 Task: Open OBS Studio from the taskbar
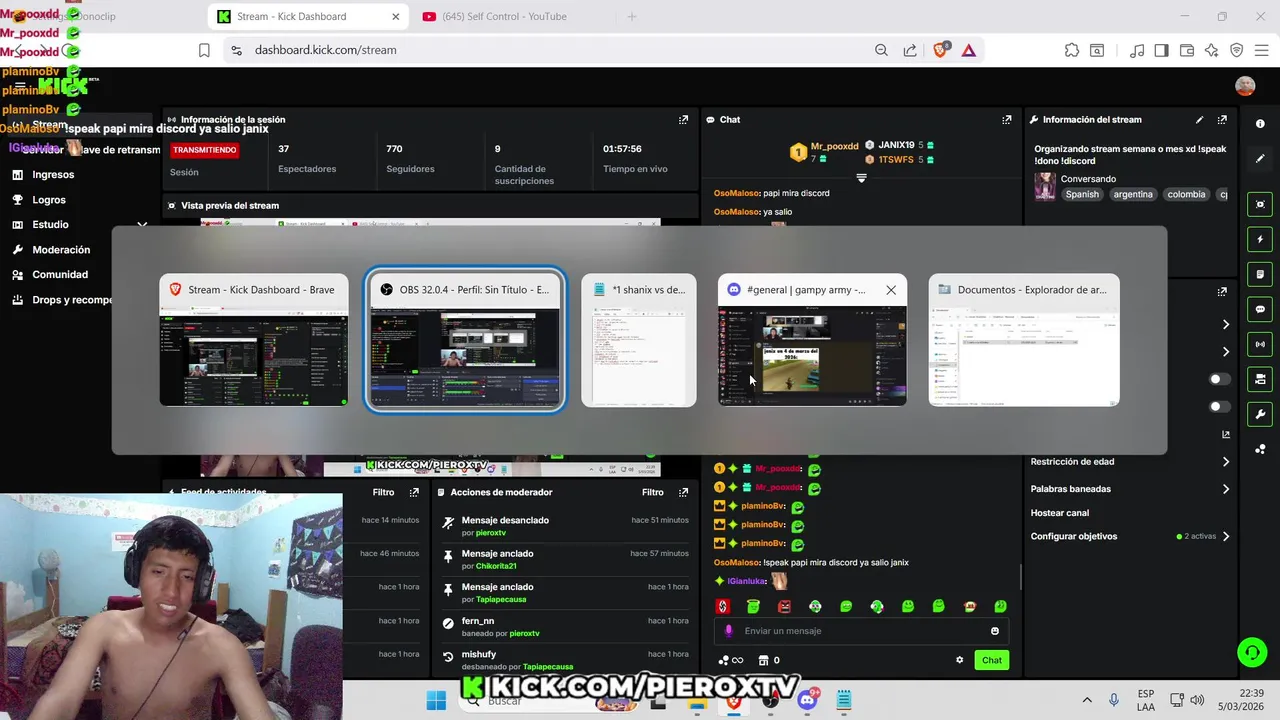point(770,700)
